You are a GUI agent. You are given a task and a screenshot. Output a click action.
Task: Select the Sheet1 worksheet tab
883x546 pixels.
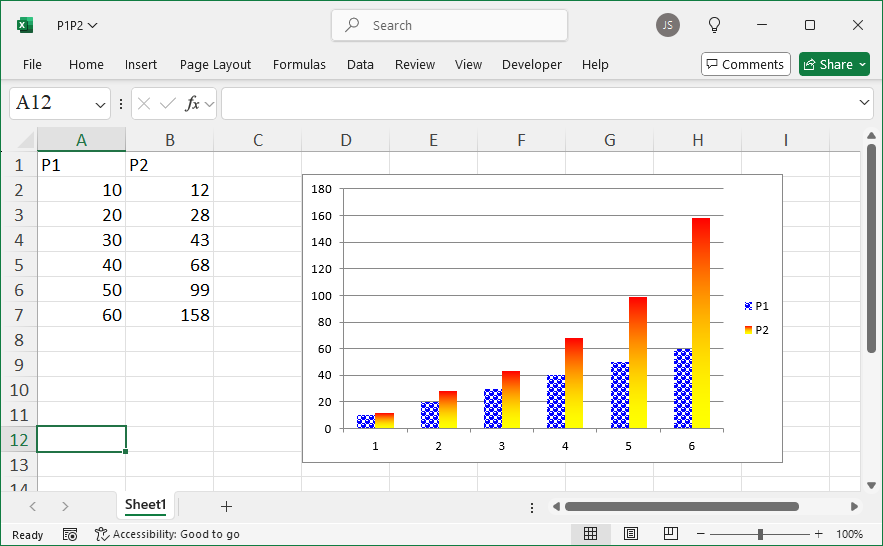[146, 505]
